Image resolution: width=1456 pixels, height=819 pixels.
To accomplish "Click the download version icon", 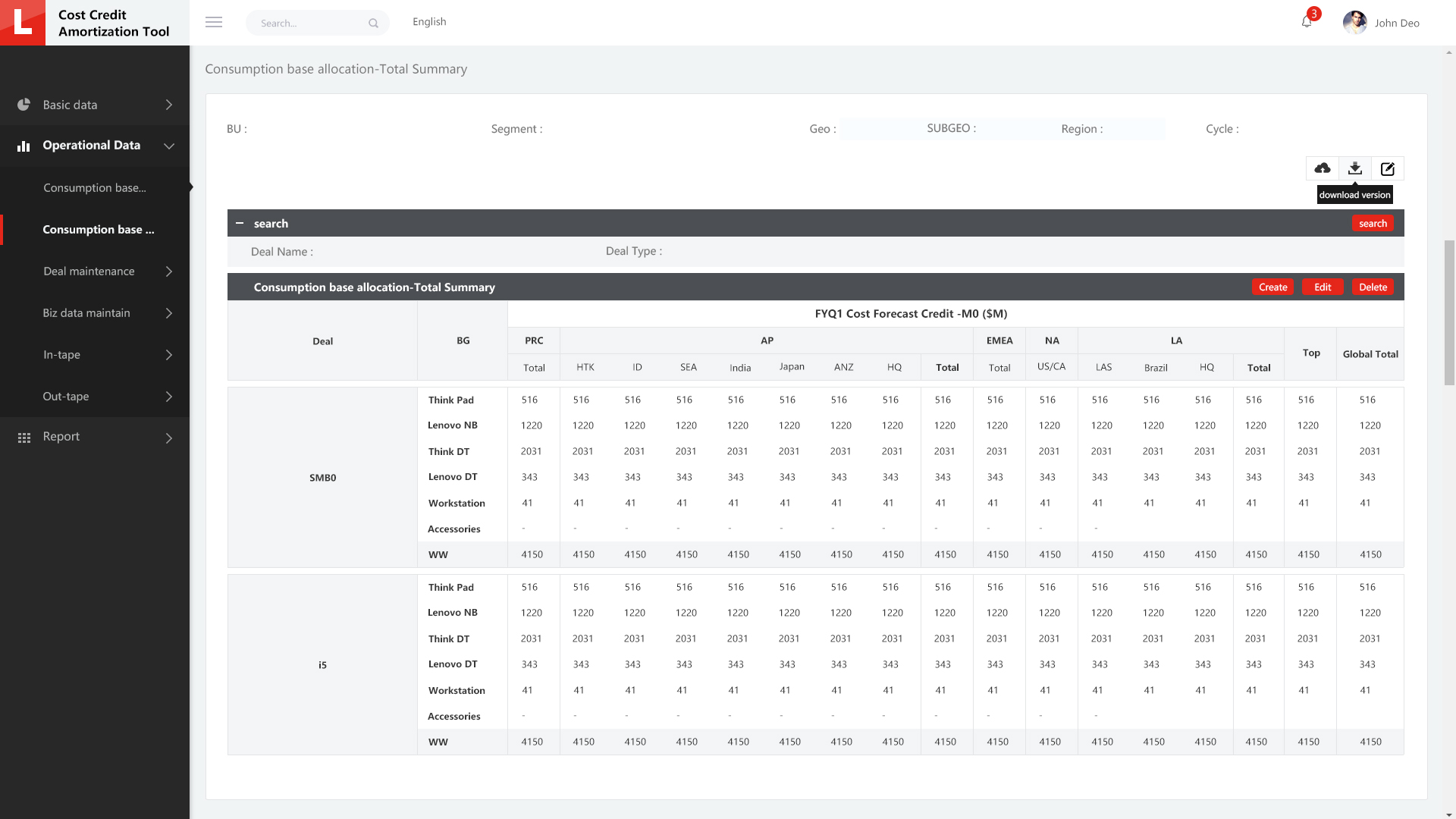I will (x=1355, y=168).
